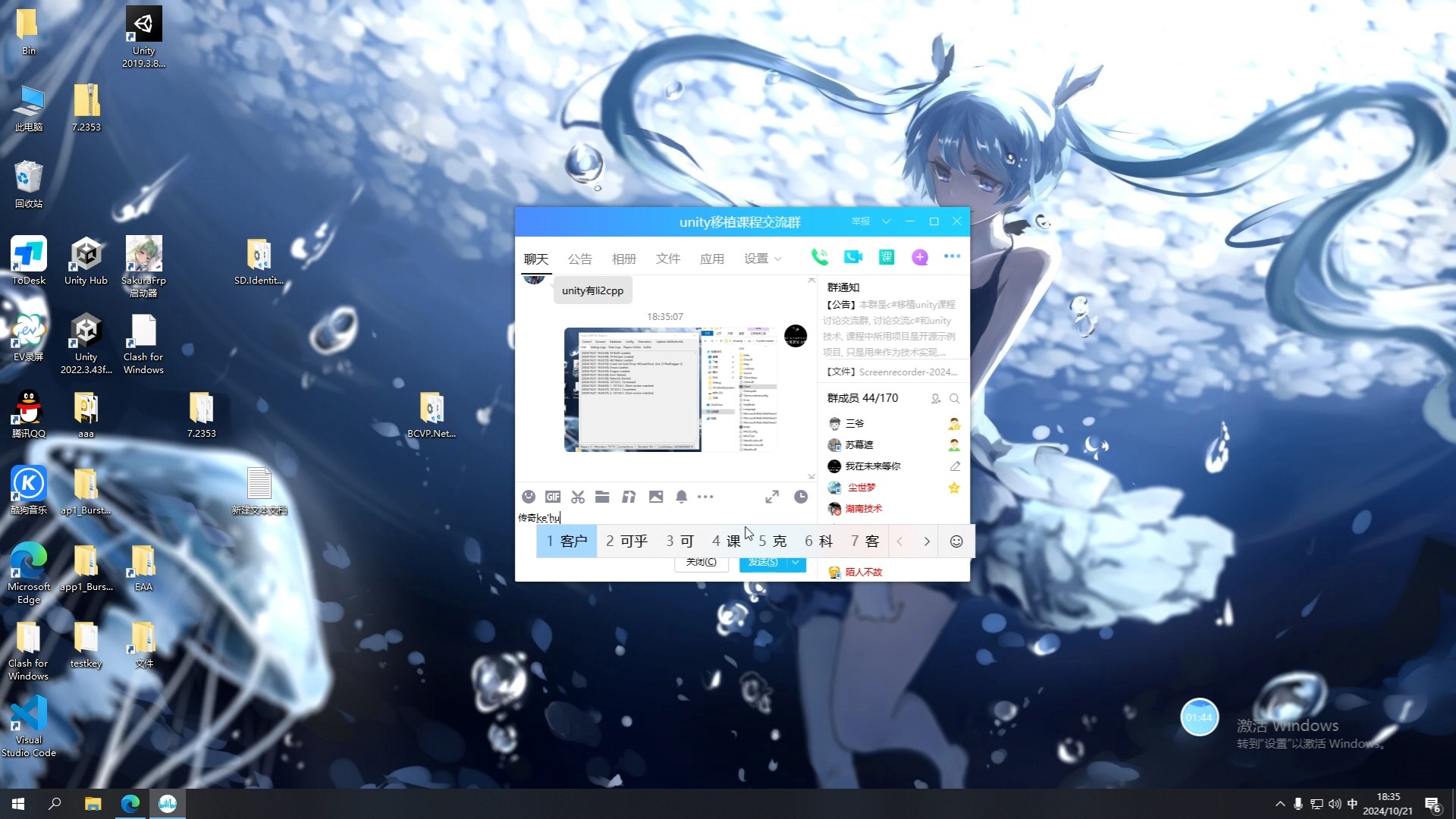Click 发送 button to send message
Screen dimensions: 1456x819
pos(762,562)
